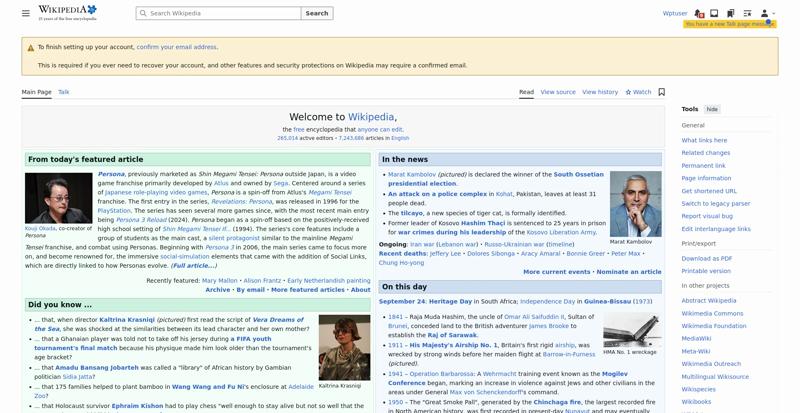Open the Hashim Thaçi news link
Screen dimensions: 800x413
pyautogui.click(x=483, y=223)
